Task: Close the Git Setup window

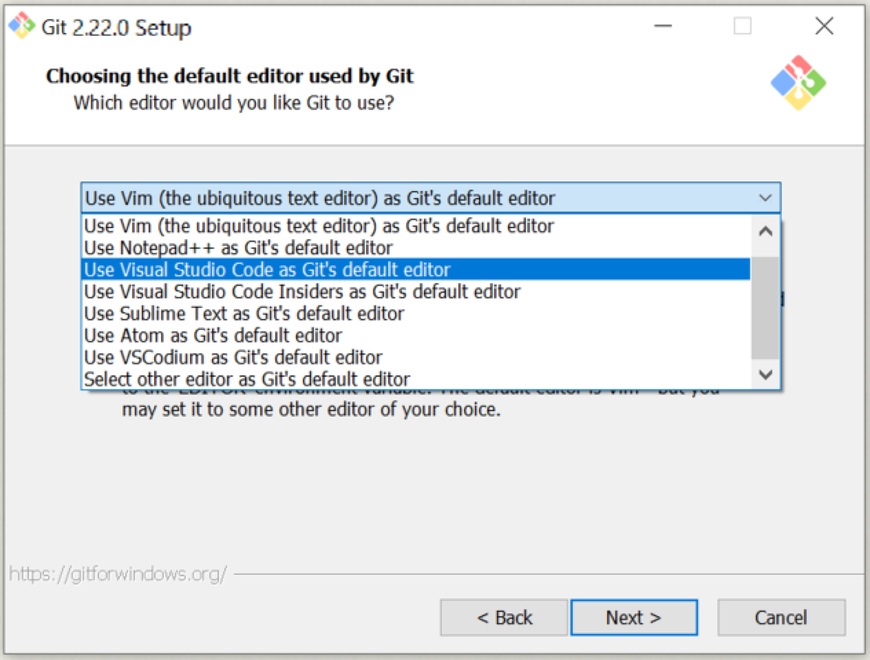Action: [824, 26]
